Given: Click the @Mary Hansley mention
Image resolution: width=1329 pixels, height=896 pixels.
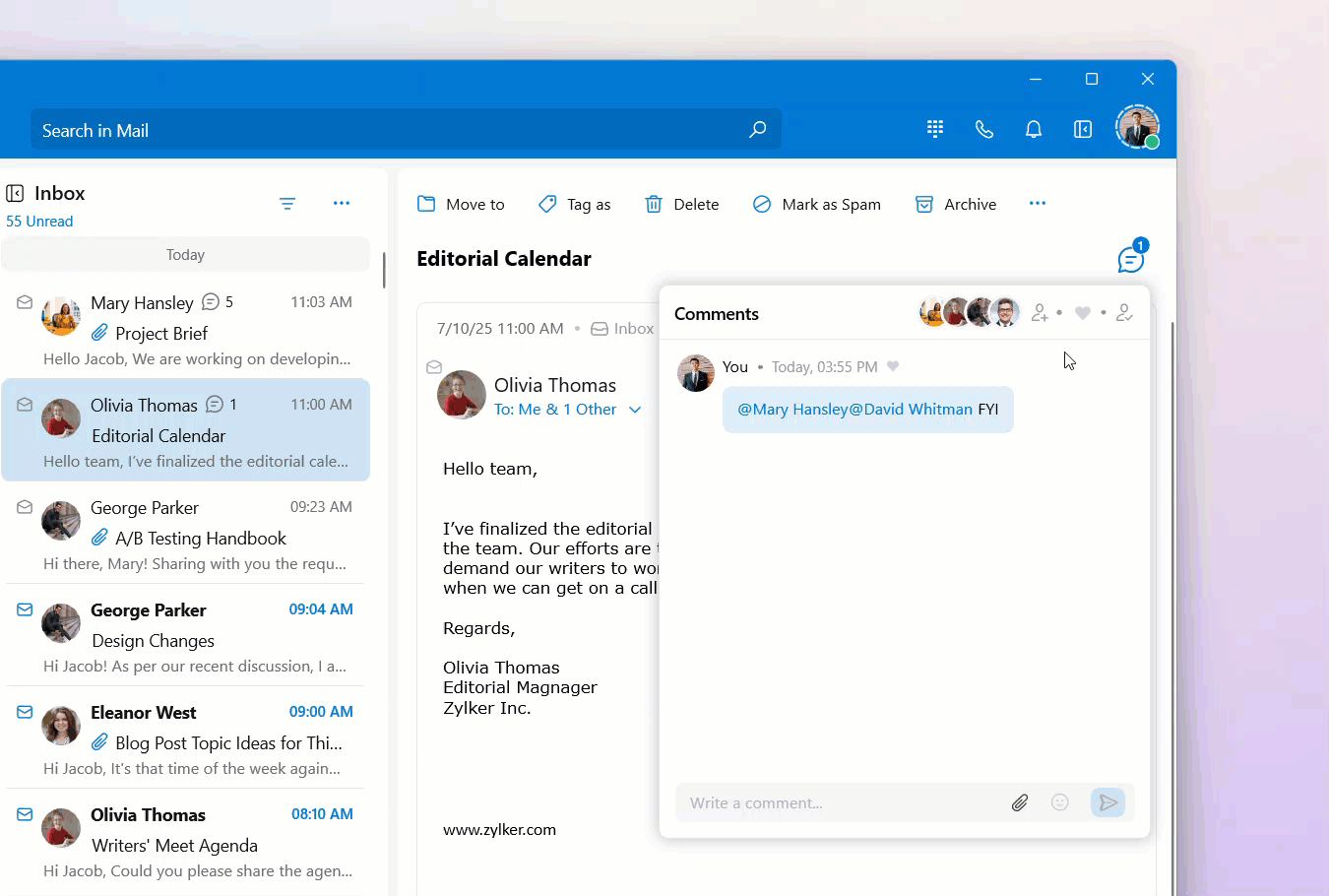Looking at the screenshot, I should point(792,410).
